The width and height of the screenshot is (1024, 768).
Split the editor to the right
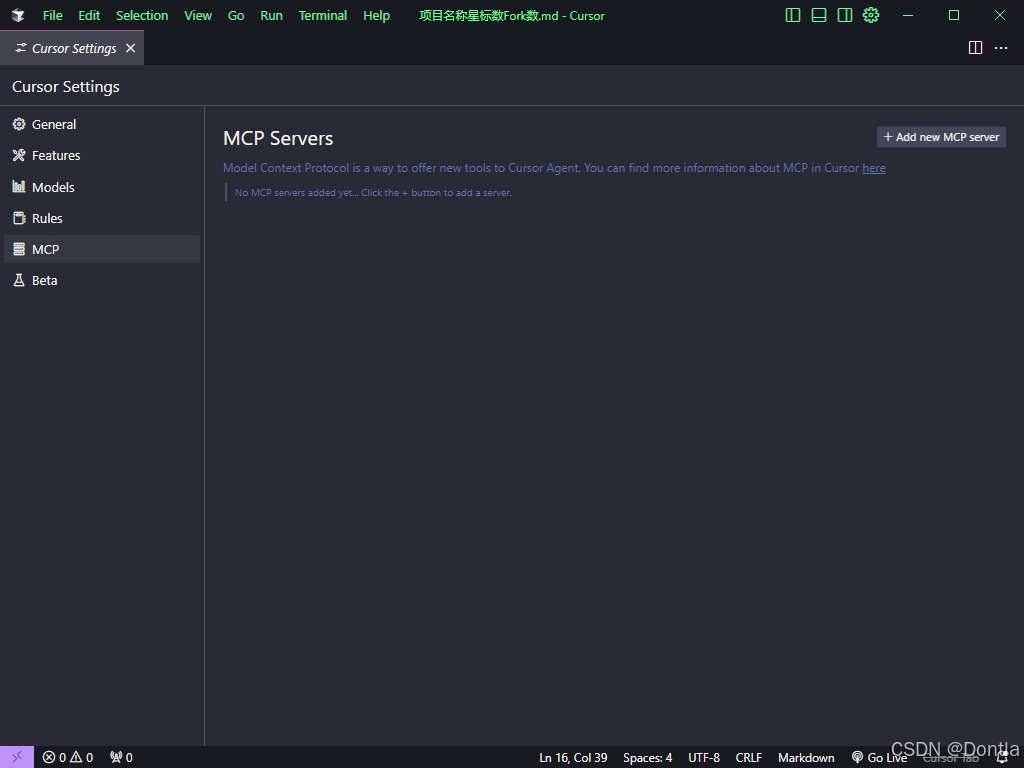click(975, 48)
